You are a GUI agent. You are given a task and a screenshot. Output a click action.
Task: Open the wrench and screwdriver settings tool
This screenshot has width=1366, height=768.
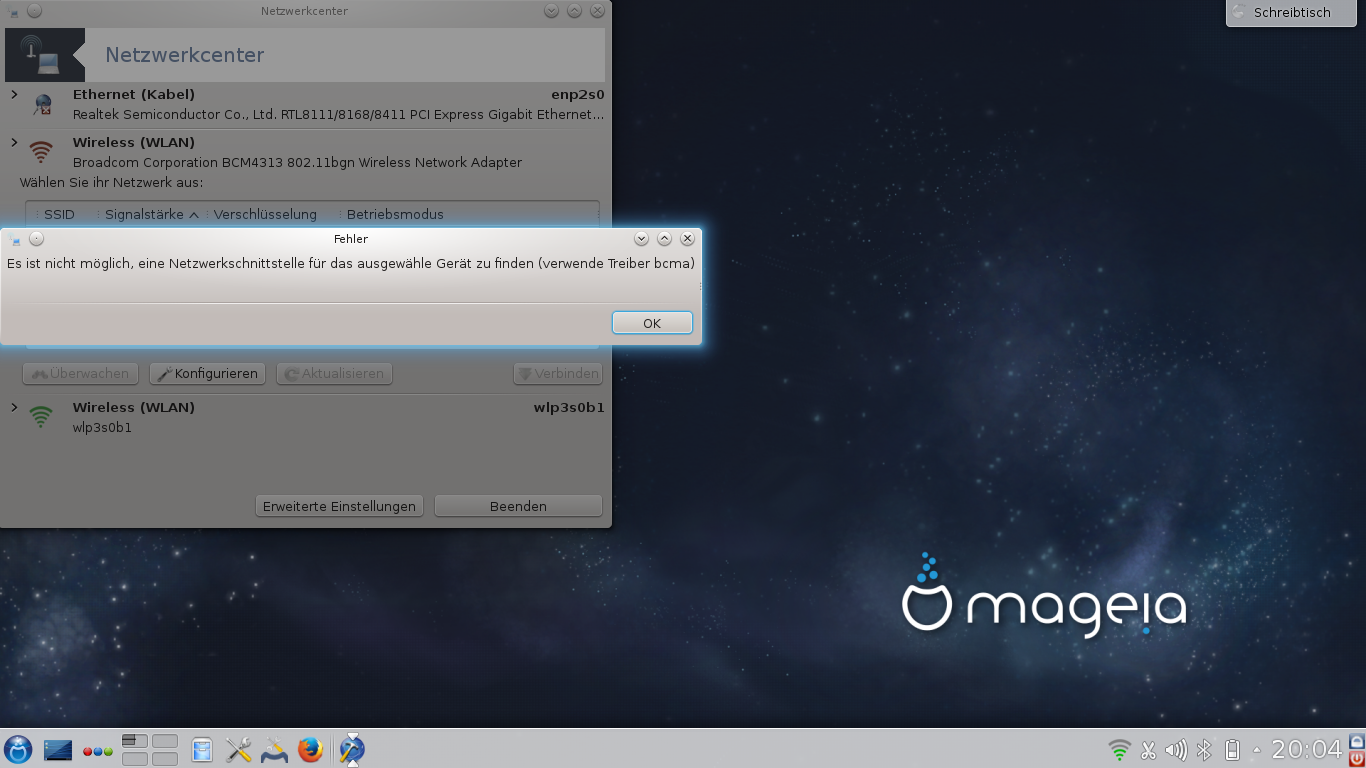coord(238,749)
